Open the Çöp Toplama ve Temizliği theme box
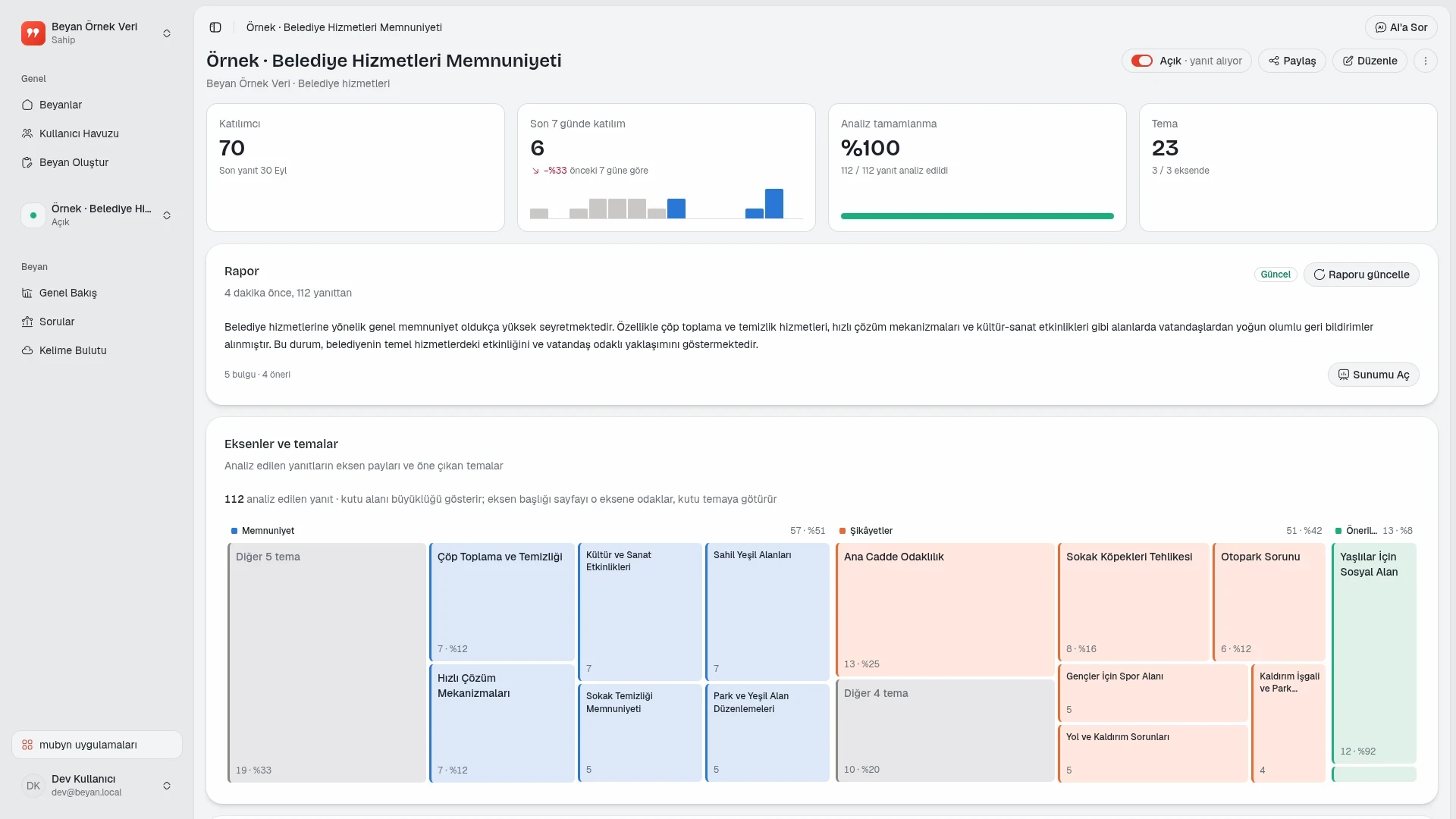 pyautogui.click(x=502, y=602)
